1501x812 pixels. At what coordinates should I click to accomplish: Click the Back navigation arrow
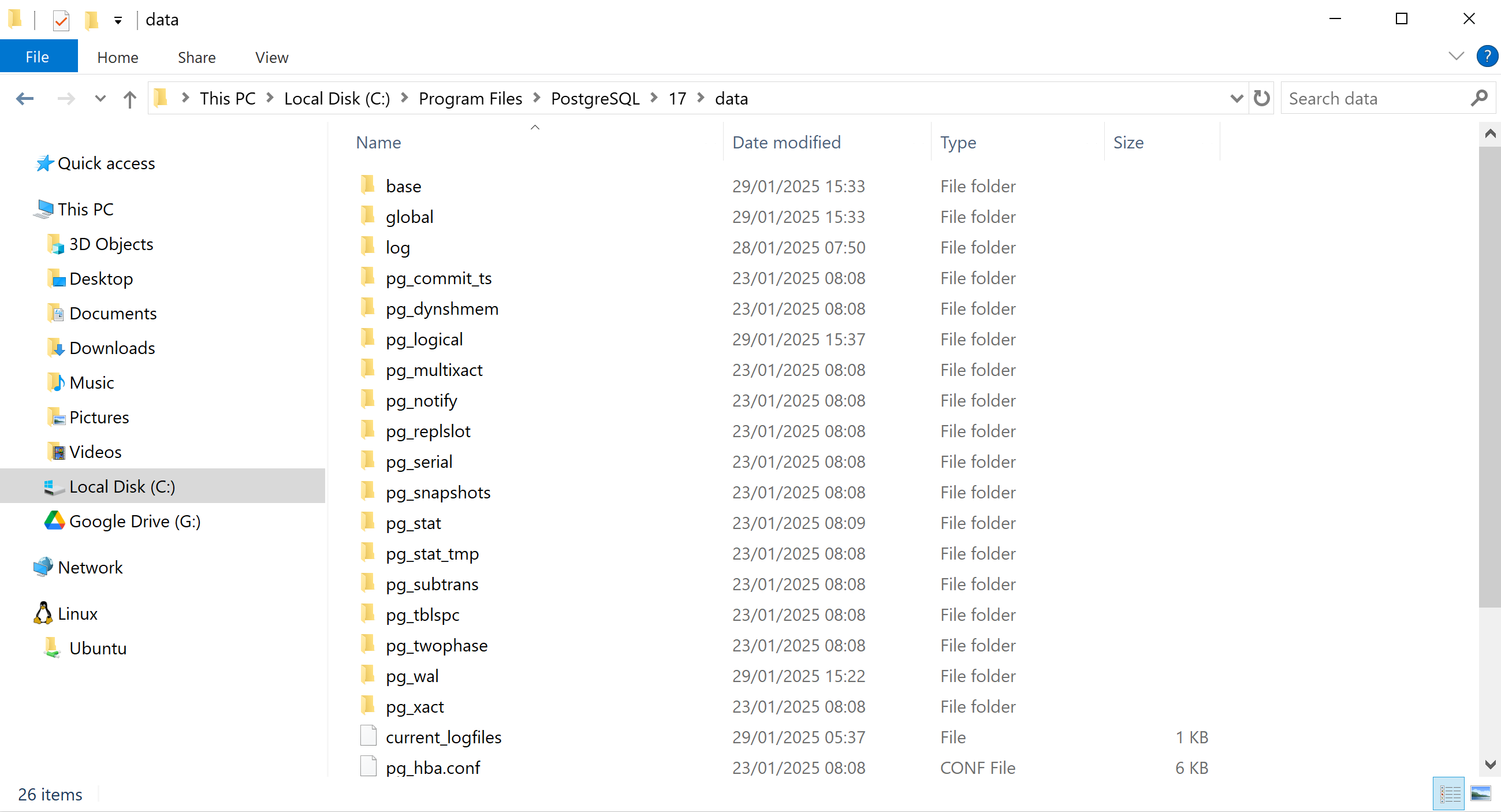pos(24,98)
